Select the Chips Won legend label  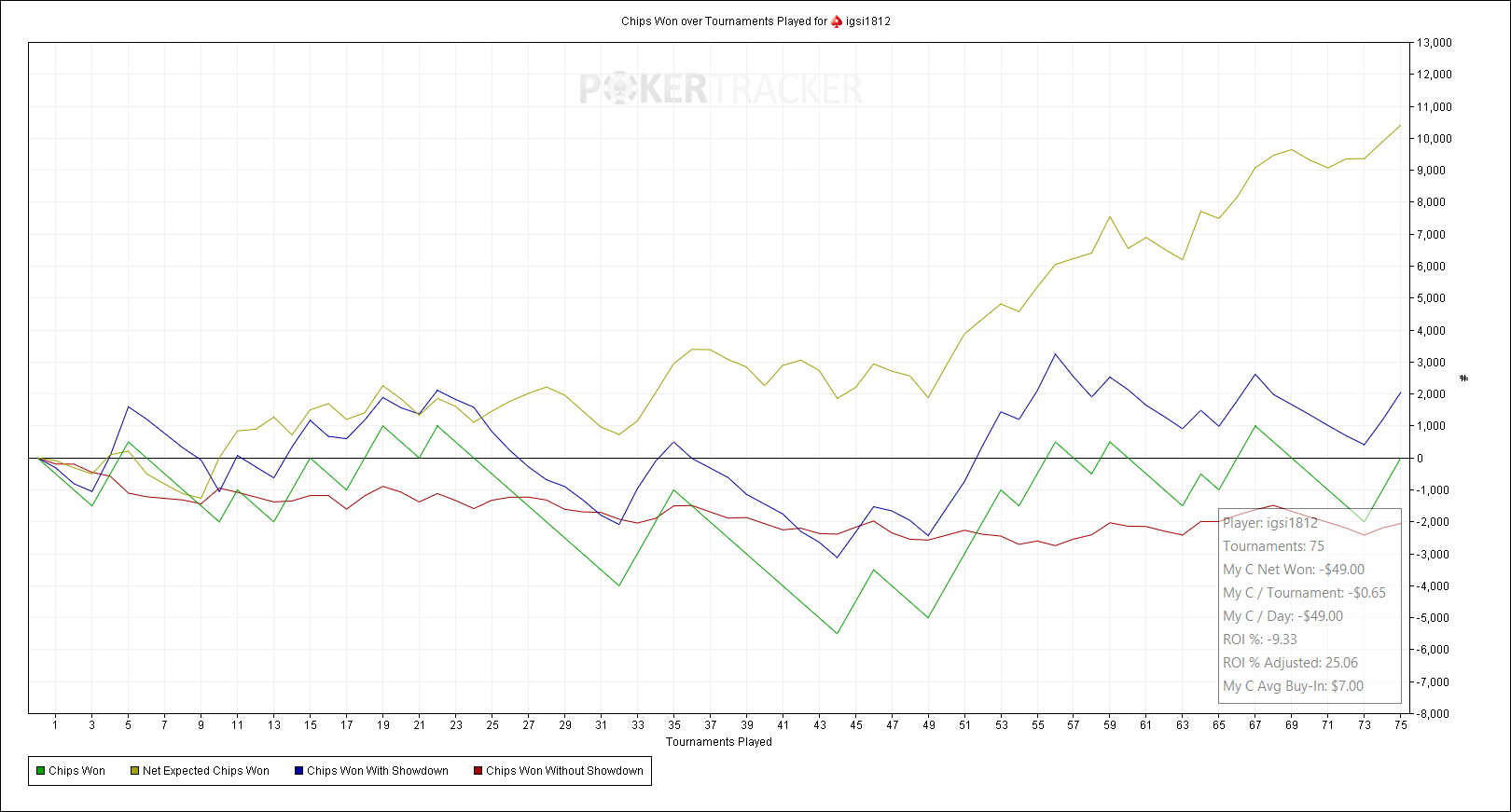(x=76, y=771)
